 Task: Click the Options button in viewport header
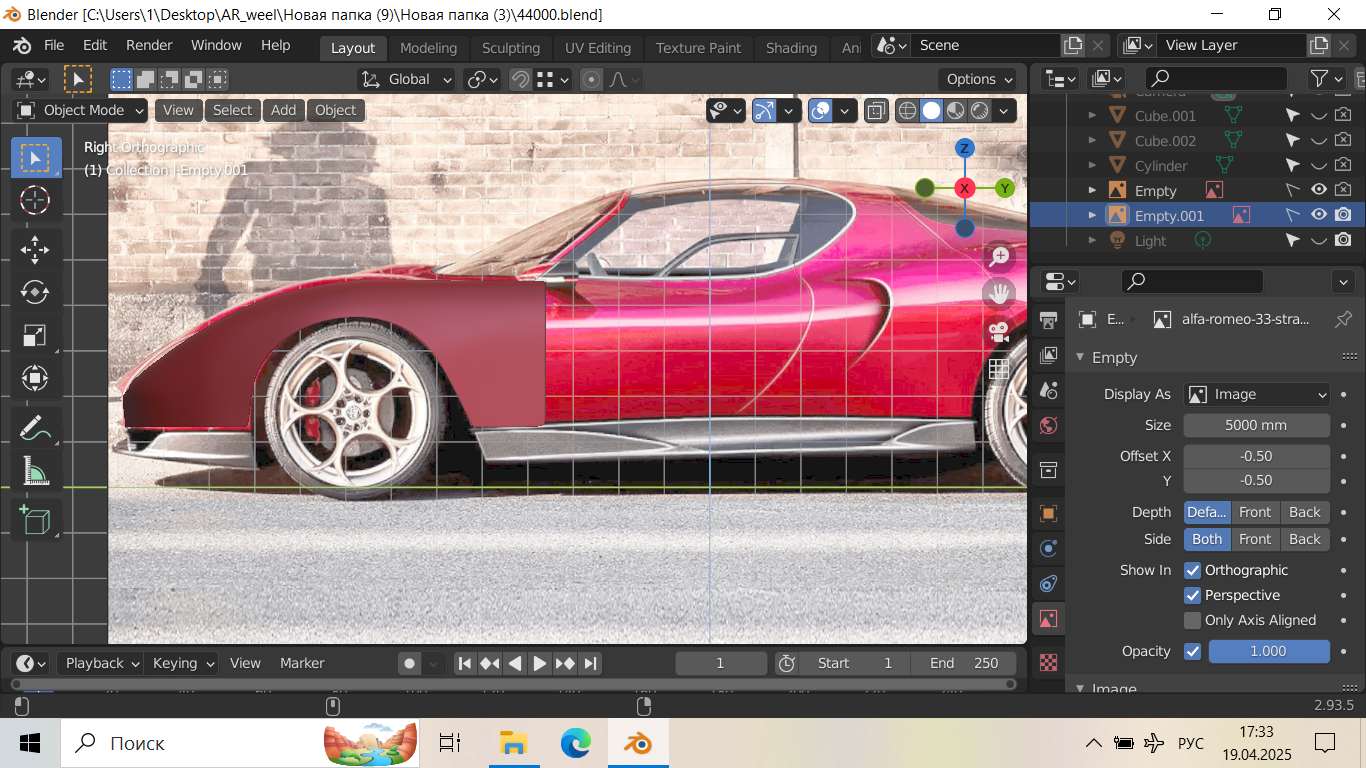point(980,79)
